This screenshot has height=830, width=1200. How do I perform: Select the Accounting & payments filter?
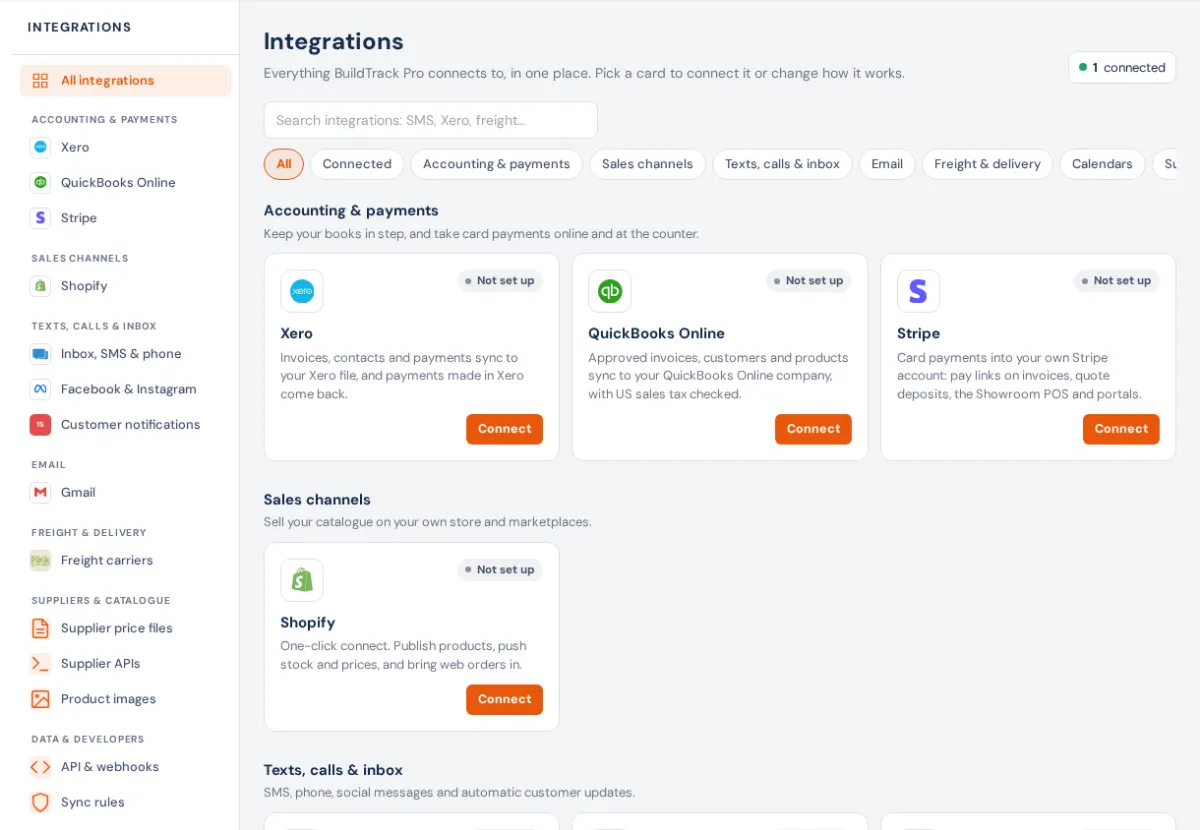tap(496, 164)
